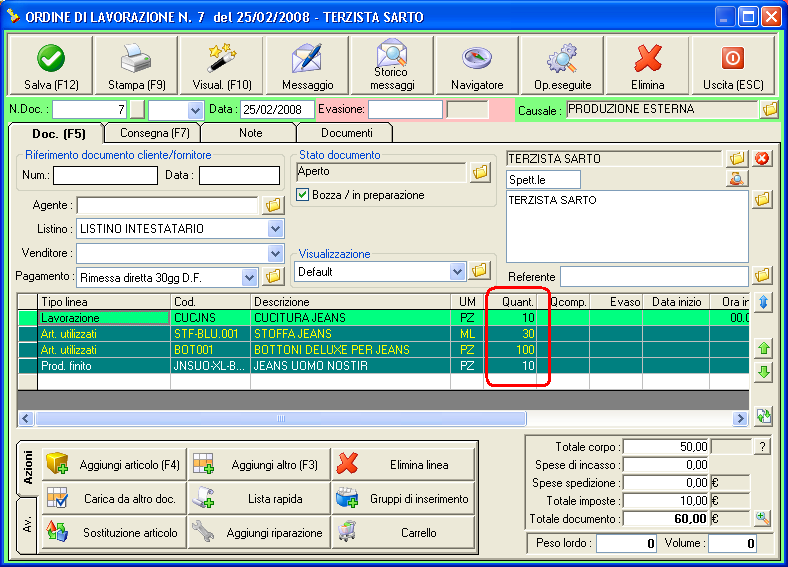This screenshot has height=567, width=788.
Task: Launch the Navigatore compass tool
Action: [477, 66]
